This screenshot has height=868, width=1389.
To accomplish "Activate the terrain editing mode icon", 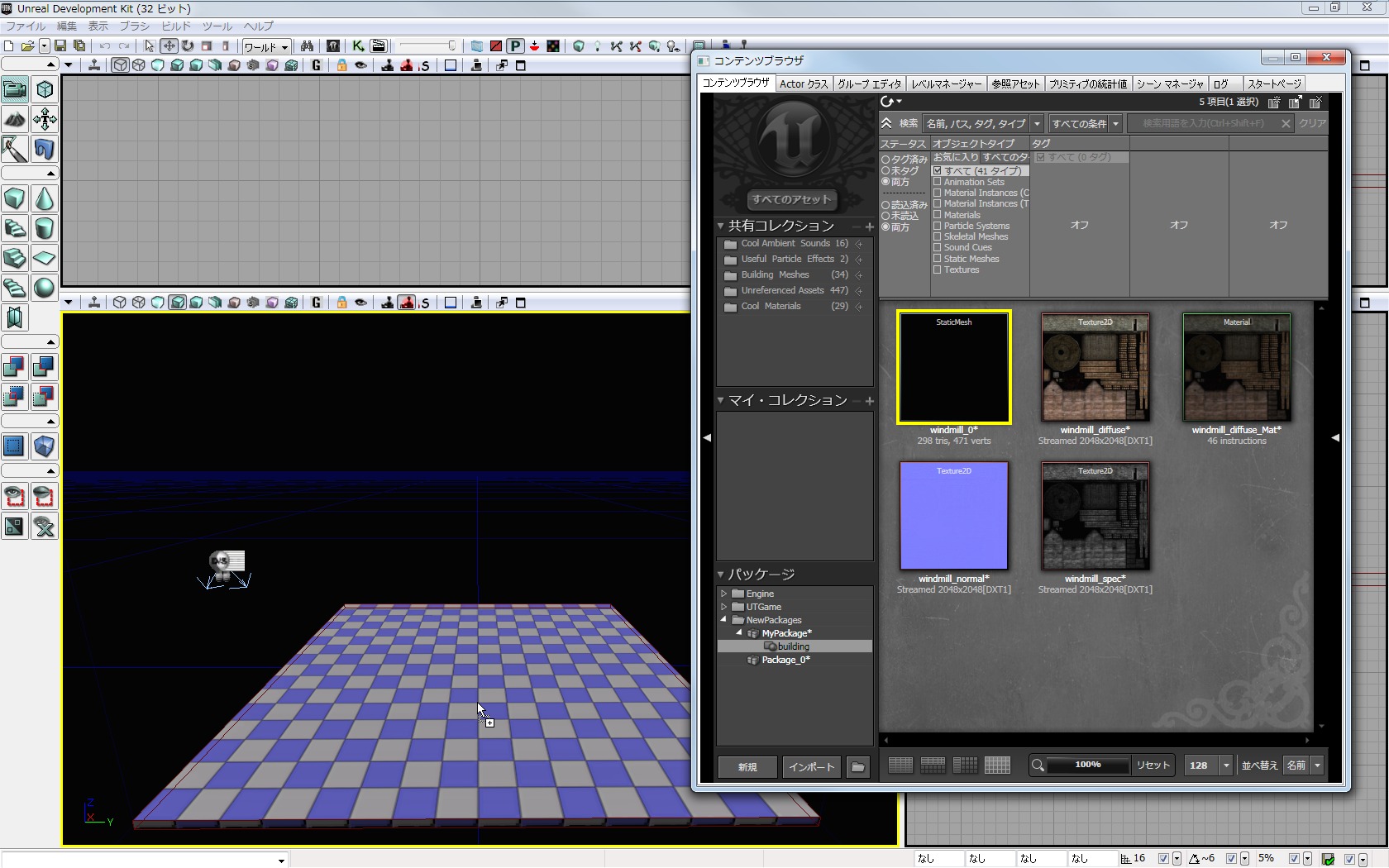I will click(15, 120).
